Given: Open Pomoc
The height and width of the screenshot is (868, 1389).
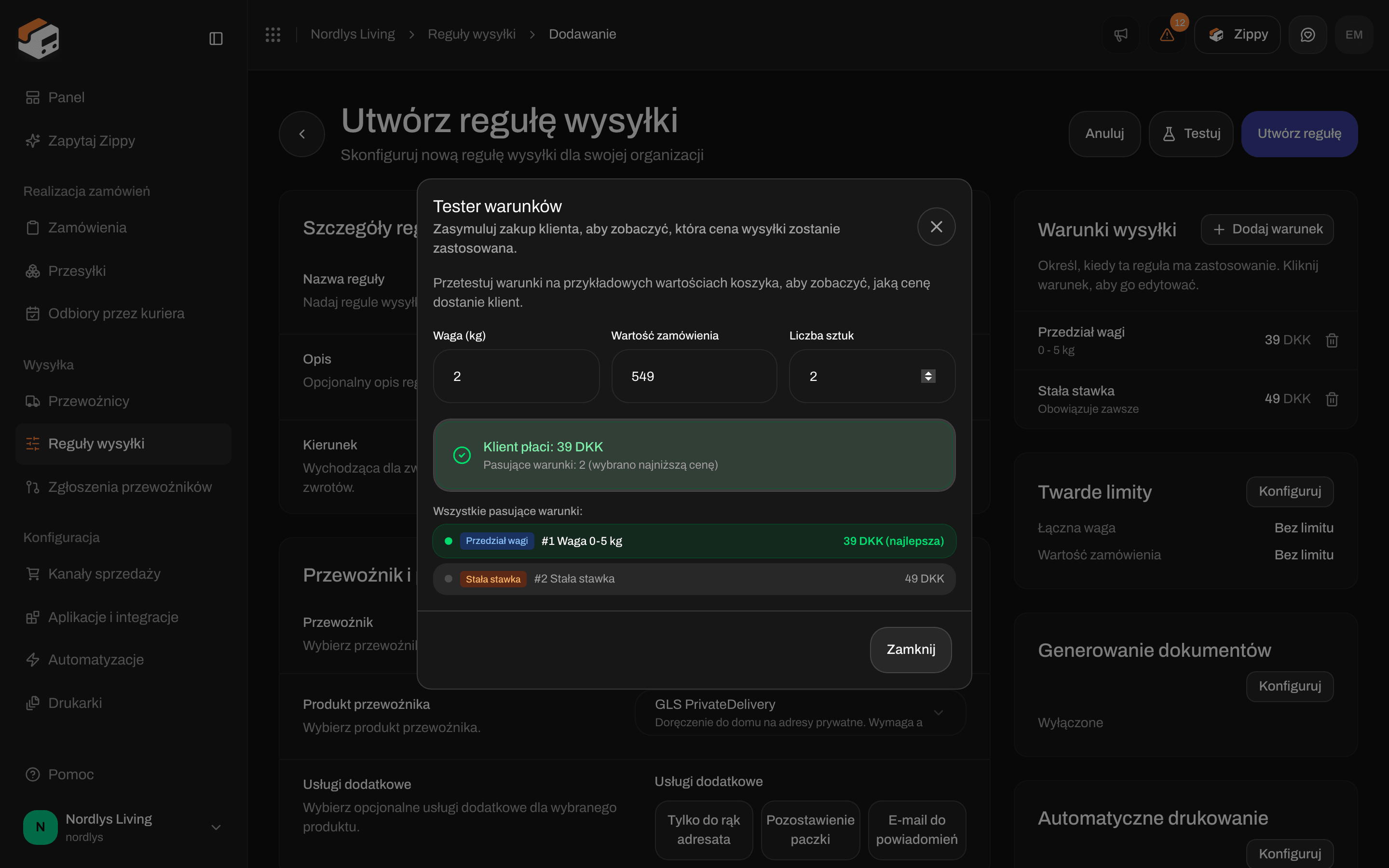Looking at the screenshot, I should click(x=123, y=774).
